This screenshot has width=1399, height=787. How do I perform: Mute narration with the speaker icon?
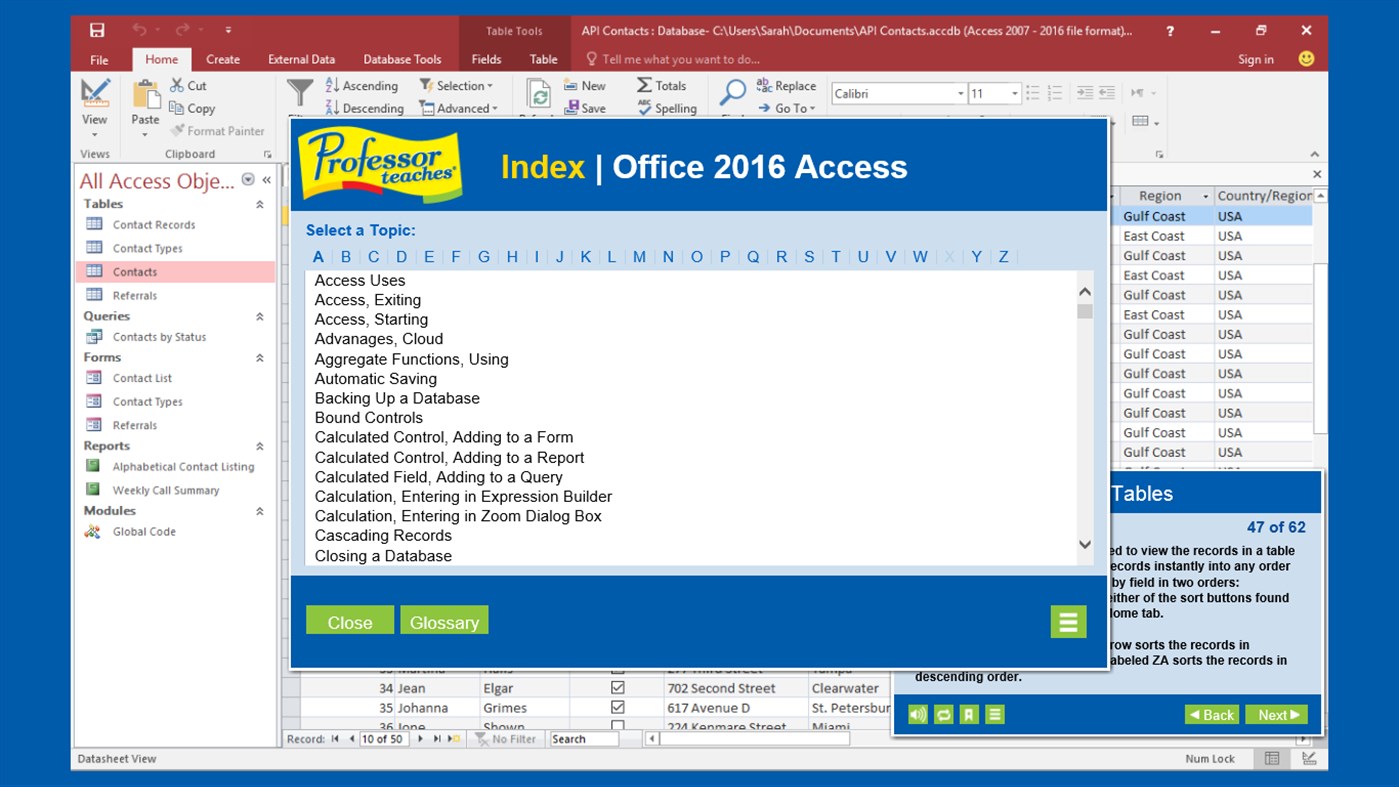click(x=917, y=714)
